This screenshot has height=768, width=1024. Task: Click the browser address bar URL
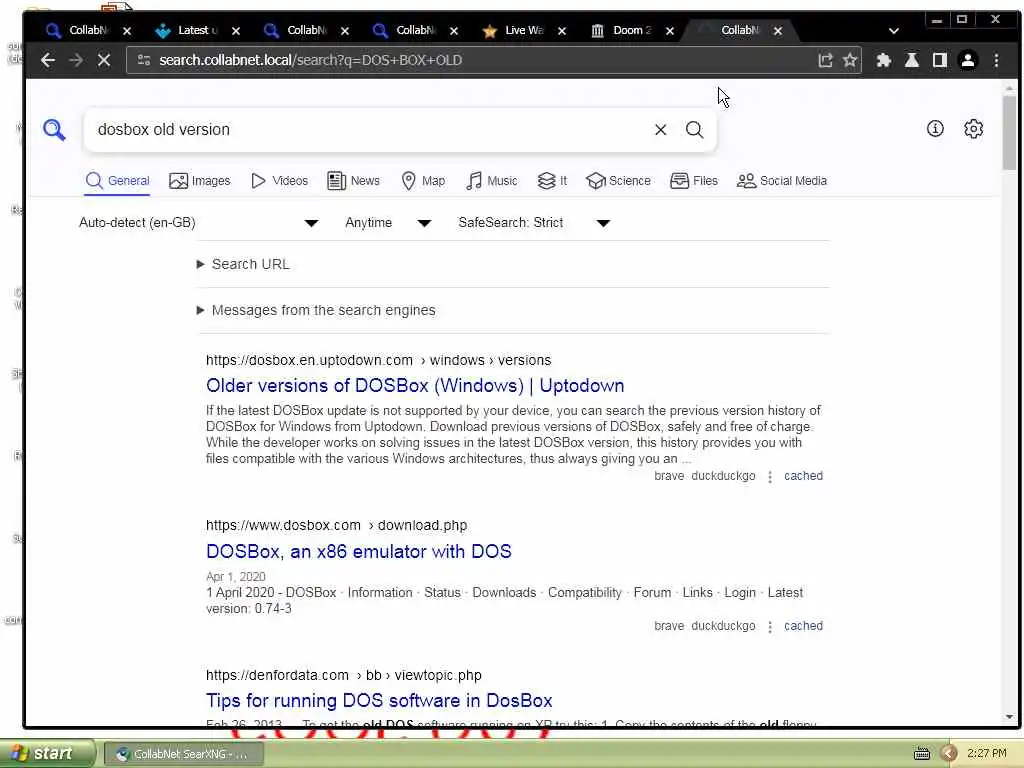pyautogui.click(x=310, y=60)
